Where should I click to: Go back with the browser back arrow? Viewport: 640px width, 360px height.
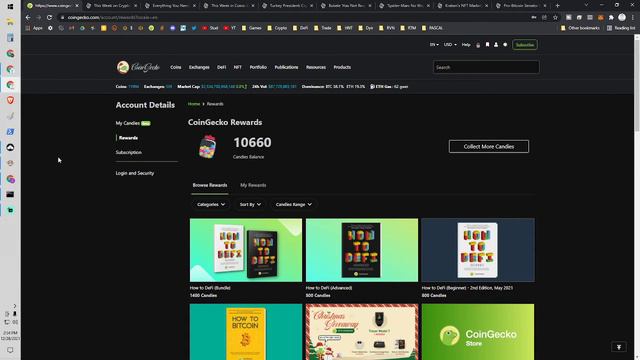point(28,18)
